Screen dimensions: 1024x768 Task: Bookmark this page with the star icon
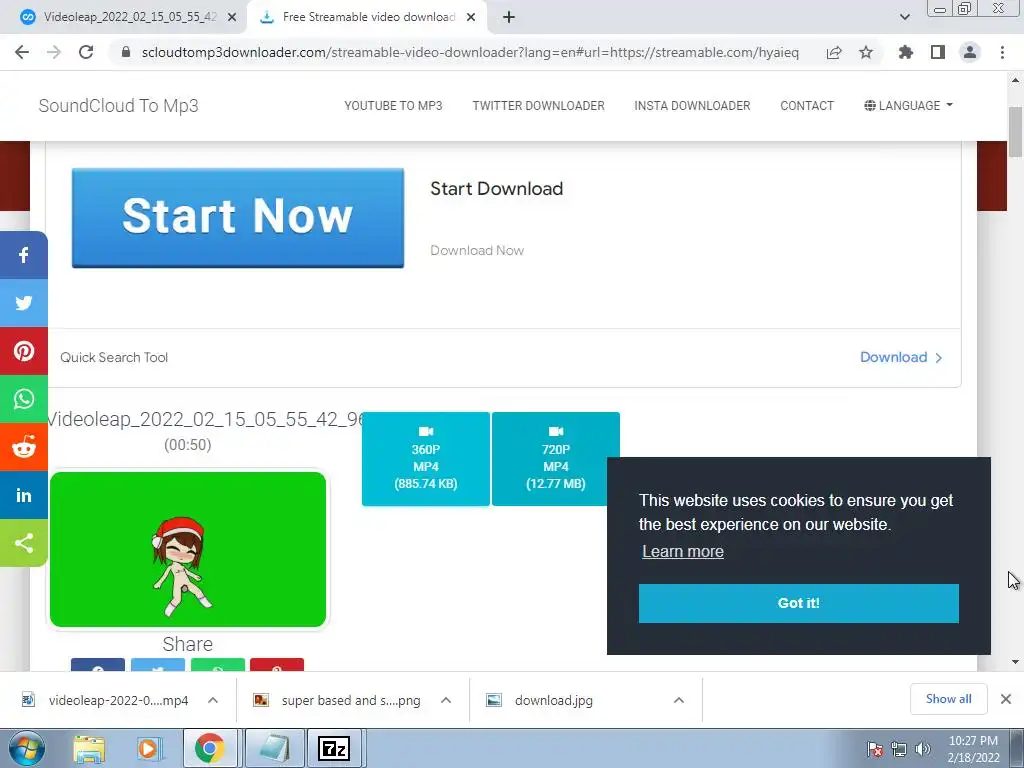pyautogui.click(x=866, y=52)
